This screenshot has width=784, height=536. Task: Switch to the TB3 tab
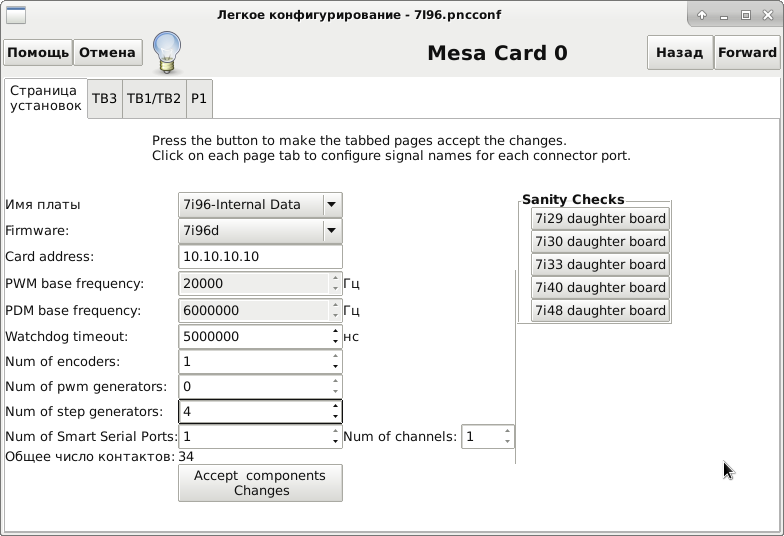[x=105, y=99]
